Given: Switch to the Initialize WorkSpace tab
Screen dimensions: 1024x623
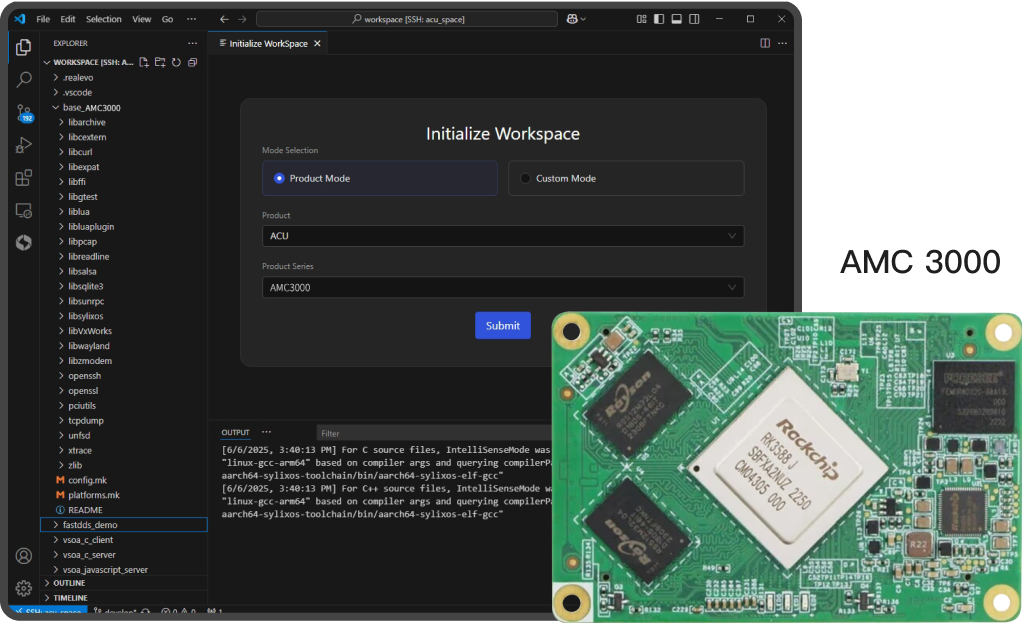Looking at the screenshot, I should (x=268, y=44).
